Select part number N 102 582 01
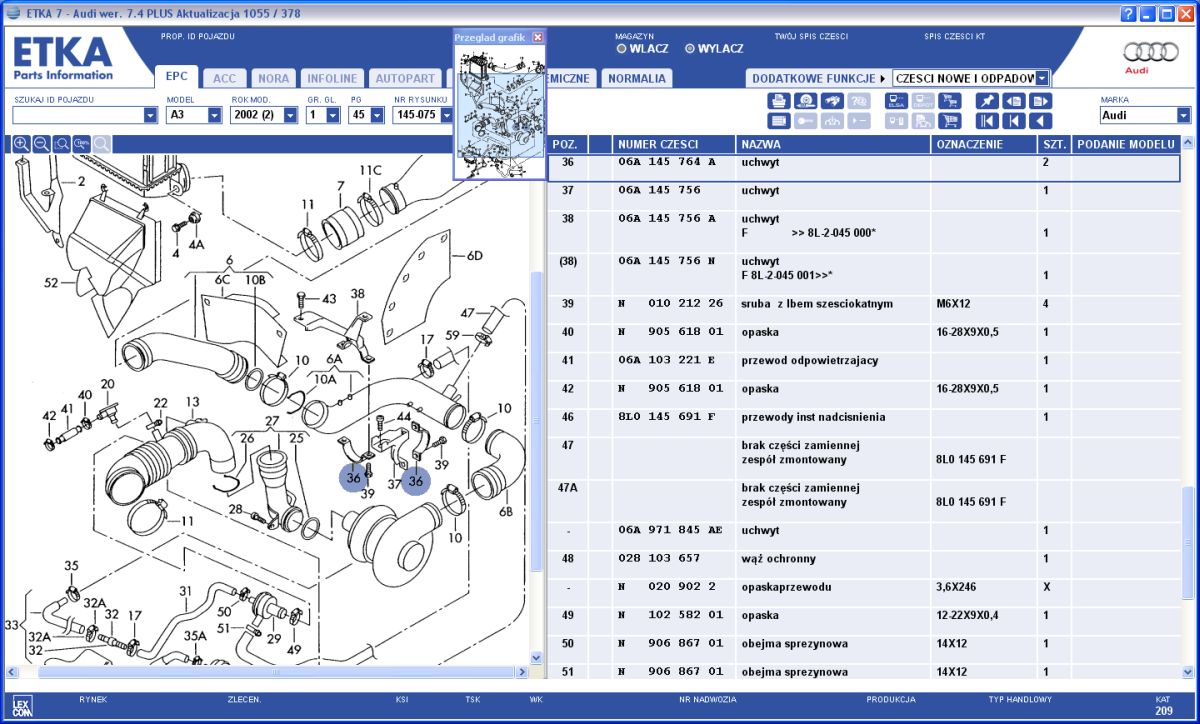The width and height of the screenshot is (1200, 724). 670,615
